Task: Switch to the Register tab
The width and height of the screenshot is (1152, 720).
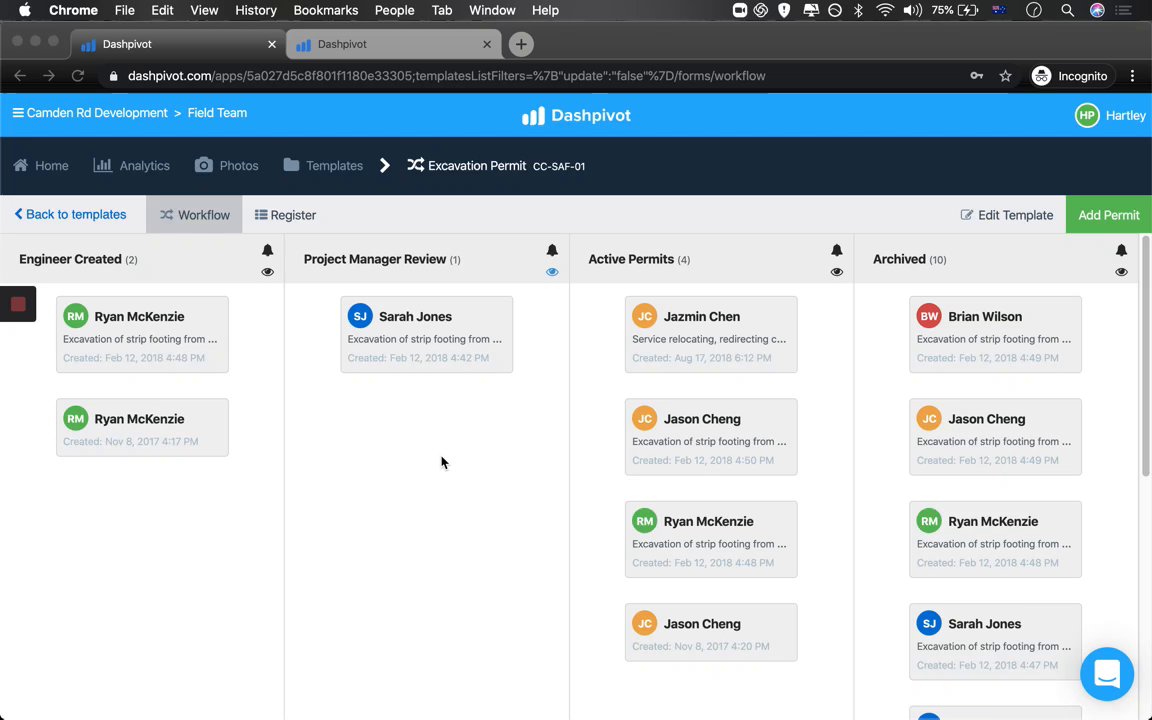Action: [x=285, y=215]
